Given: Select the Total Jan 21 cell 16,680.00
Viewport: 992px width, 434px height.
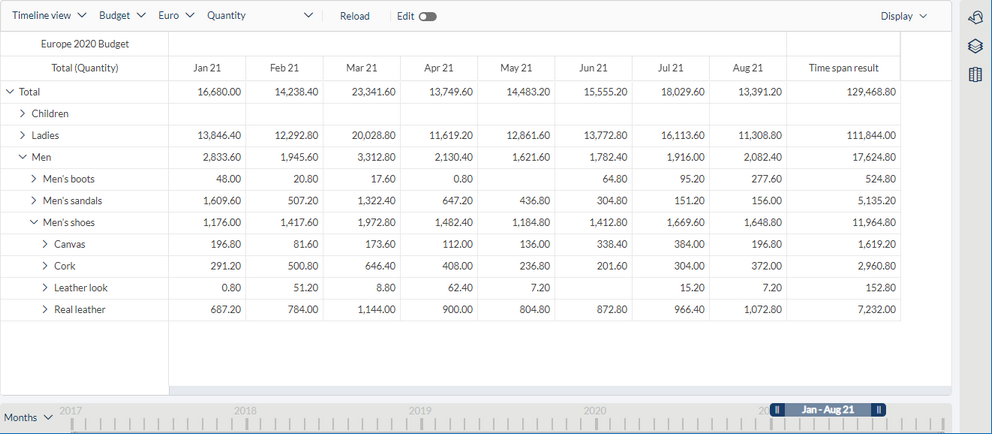Looking at the screenshot, I should (x=208, y=92).
